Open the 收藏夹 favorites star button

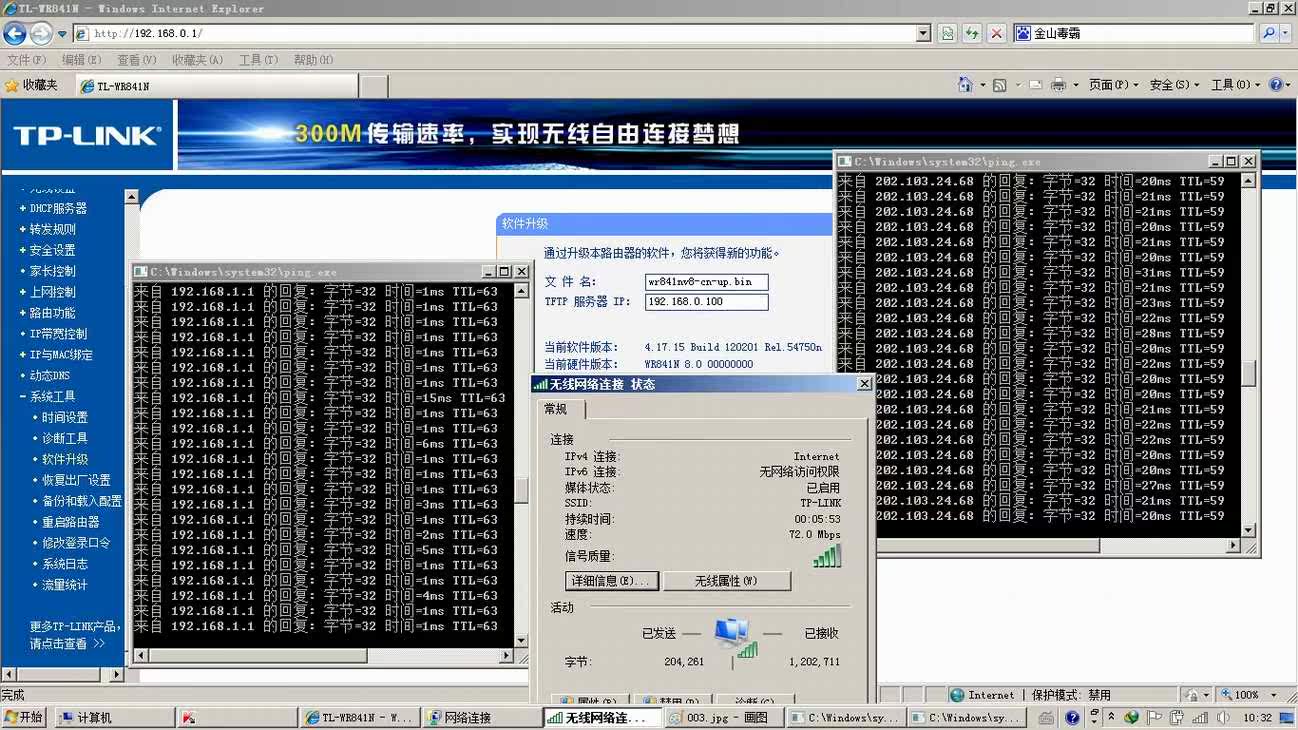(32, 86)
